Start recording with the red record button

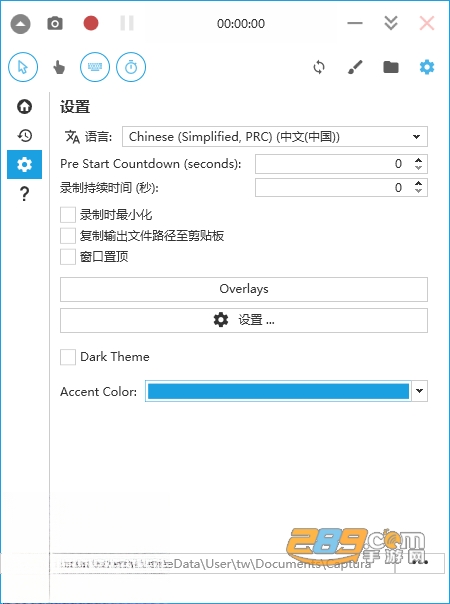click(91, 23)
